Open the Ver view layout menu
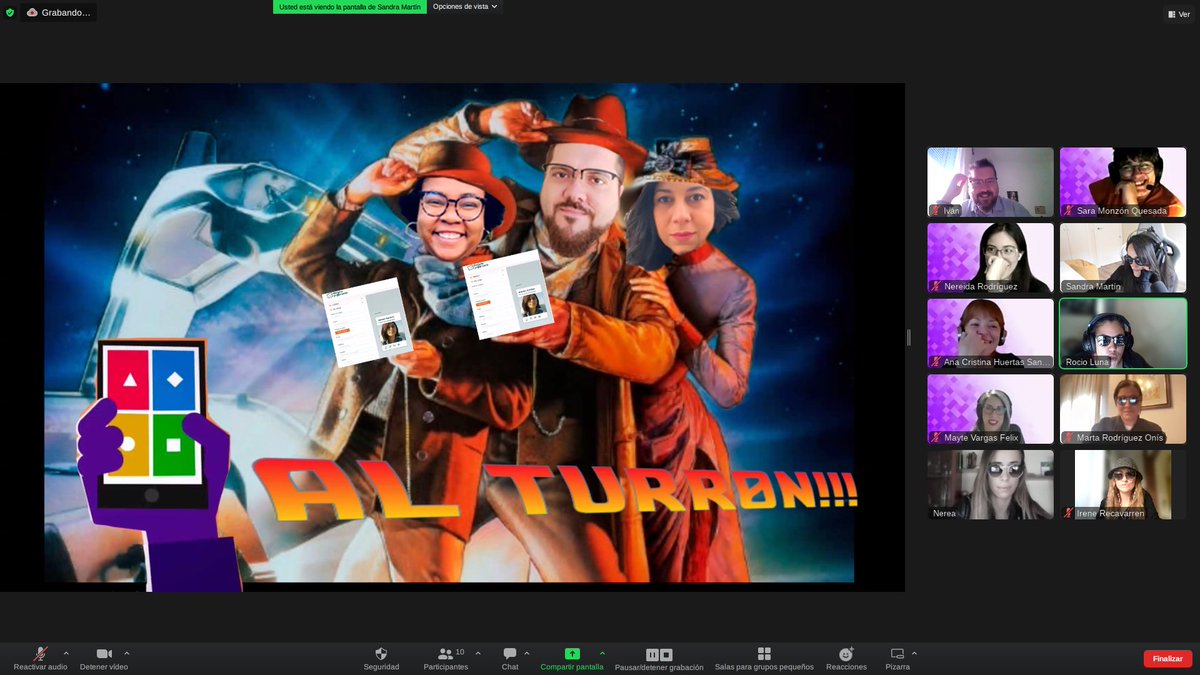The image size is (1200, 675). 1179,14
